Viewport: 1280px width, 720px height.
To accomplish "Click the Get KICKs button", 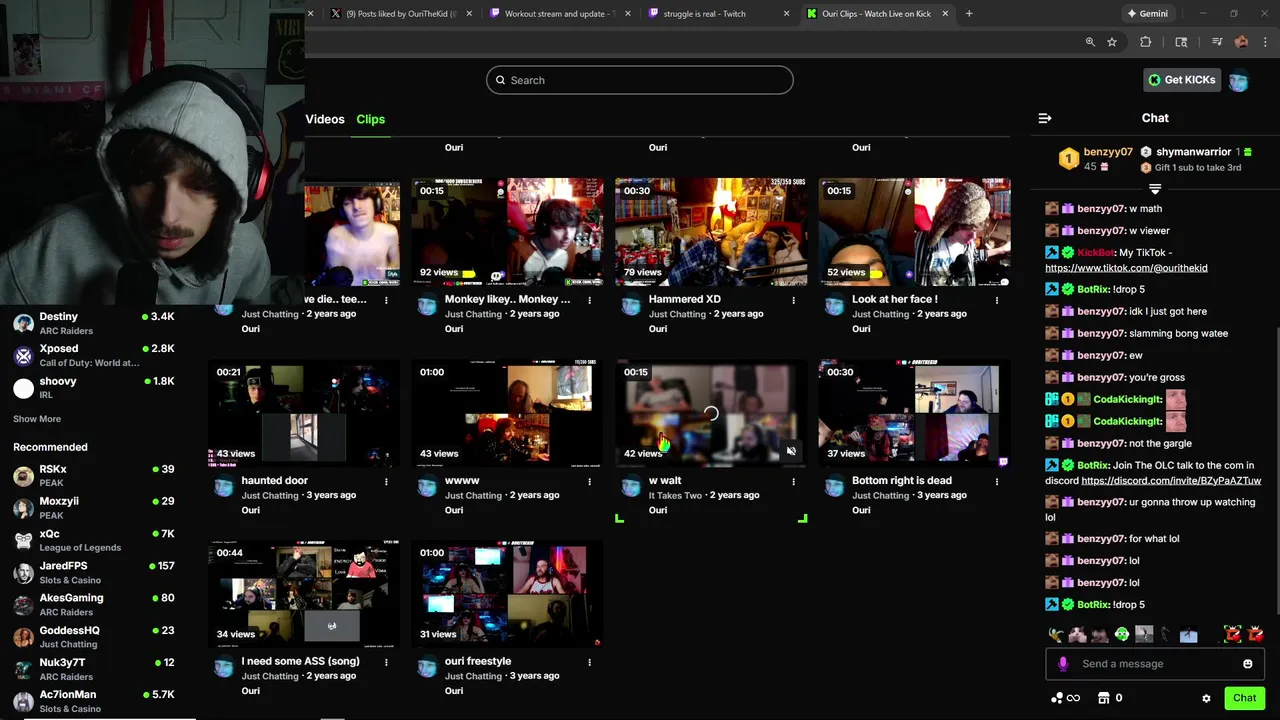I will (1182, 80).
